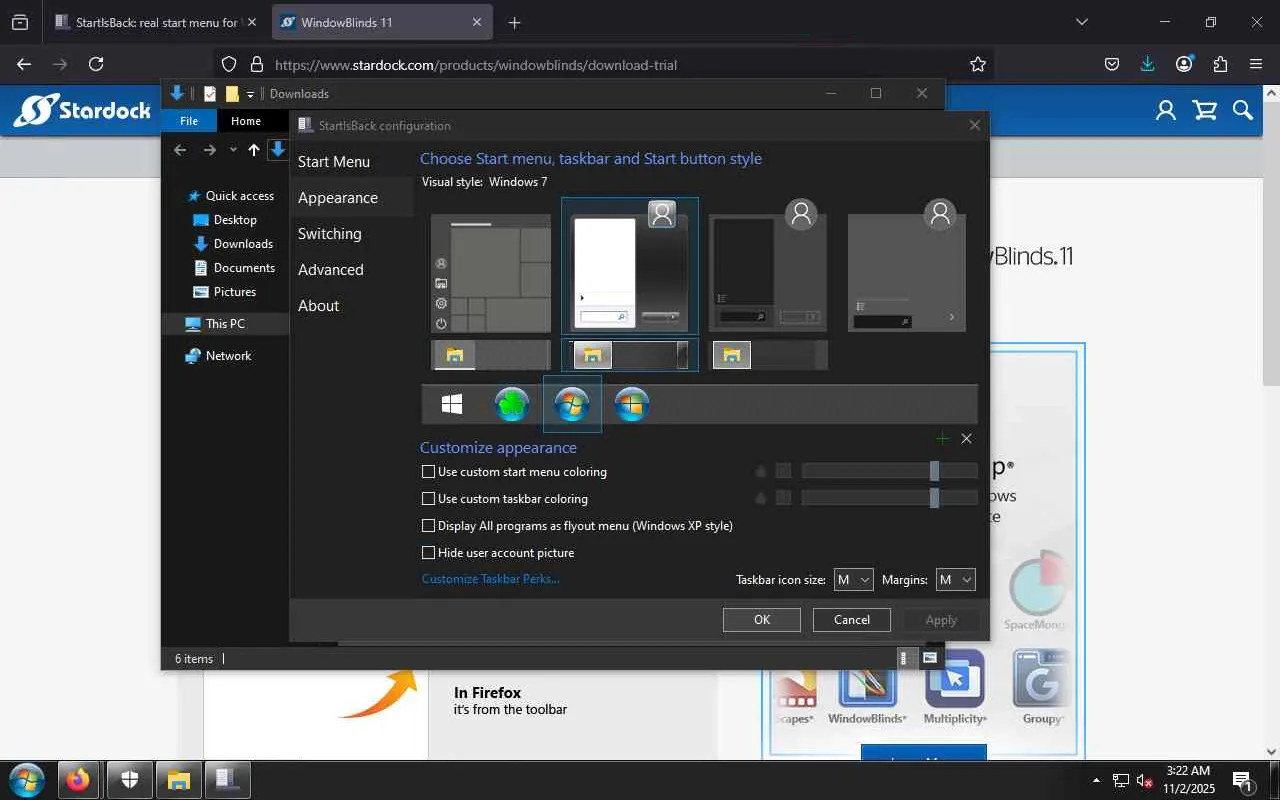Click the green plus to add start button image
Viewport: 1280px width, 800px height.
pyautogui.click(x=942, y=439)
